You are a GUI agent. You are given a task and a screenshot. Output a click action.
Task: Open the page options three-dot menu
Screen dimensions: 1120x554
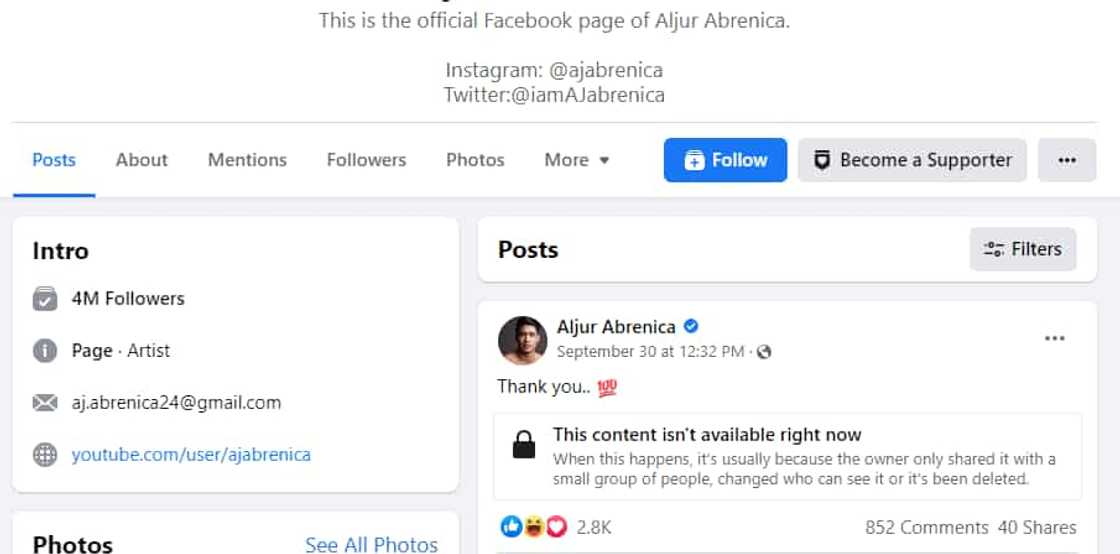click(1067, 160)
